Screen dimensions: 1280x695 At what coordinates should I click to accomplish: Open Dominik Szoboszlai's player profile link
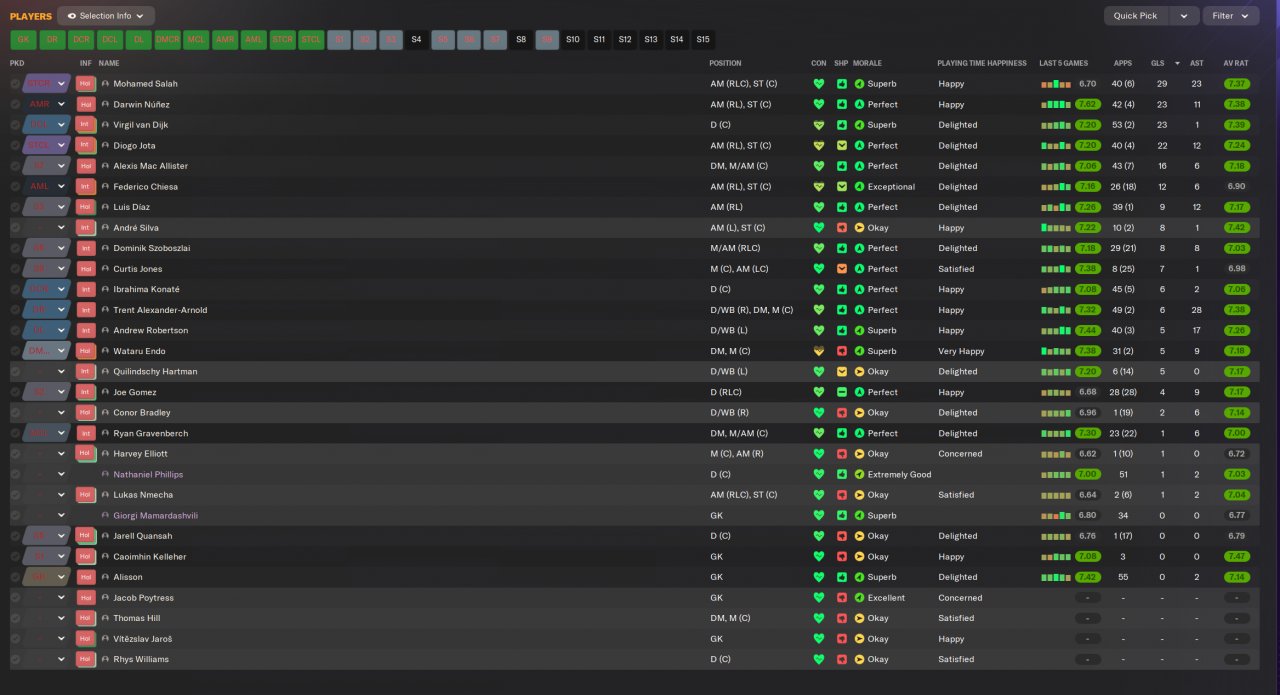[151, 248]
